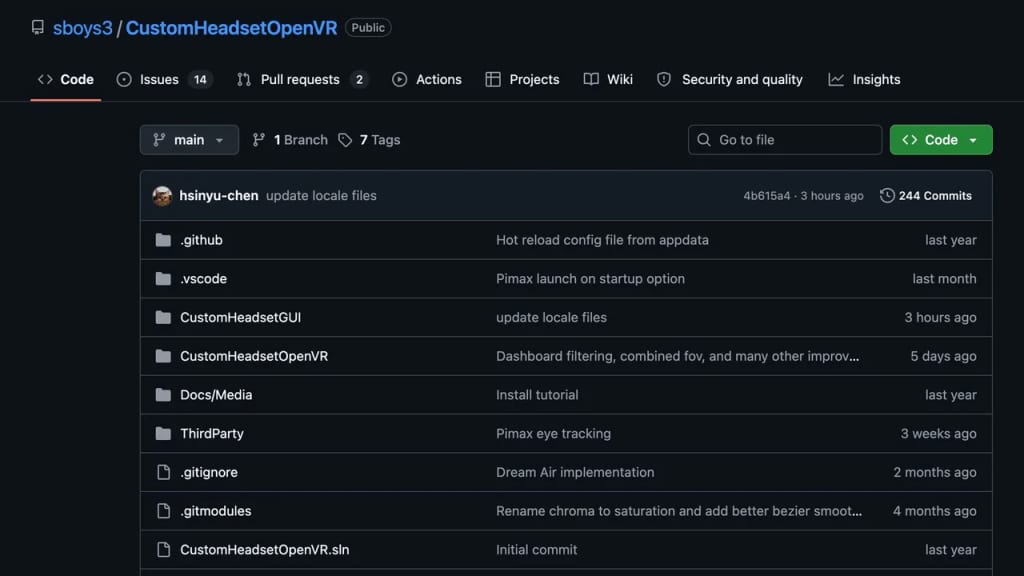Image resolution: width=1024 pixels, height=576 pixels.
Task: Click '2 months ago' timestamp in .gitignore row
Action: [935, 472]
